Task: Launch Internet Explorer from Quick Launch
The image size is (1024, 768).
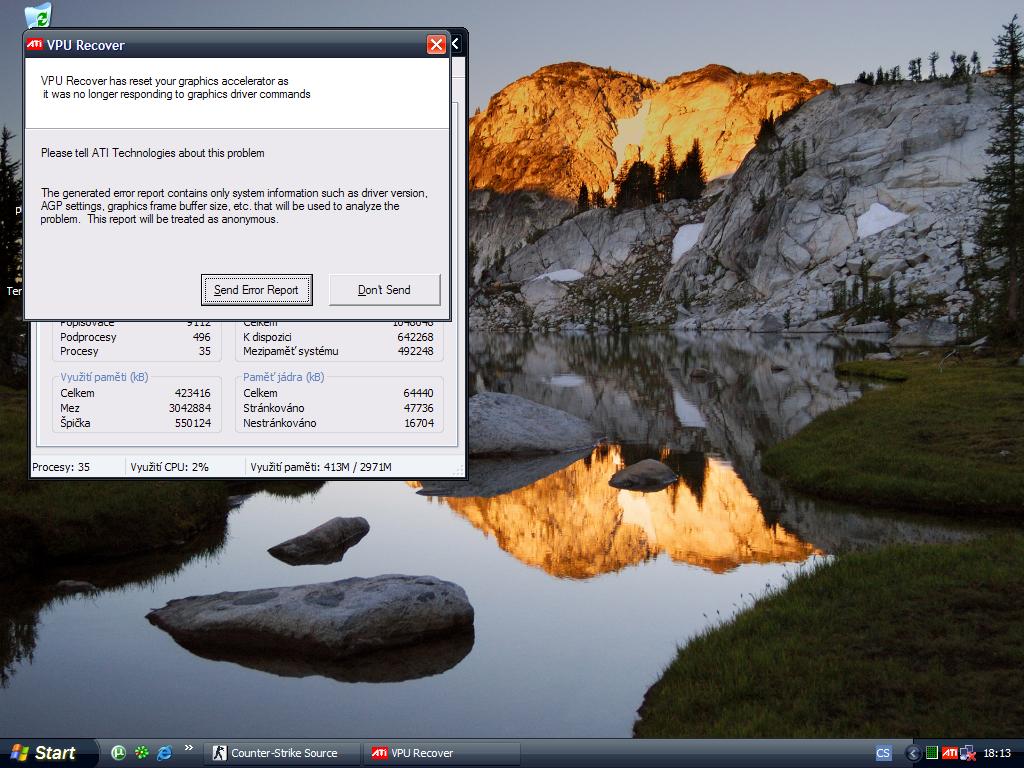Action: (164, 753)
